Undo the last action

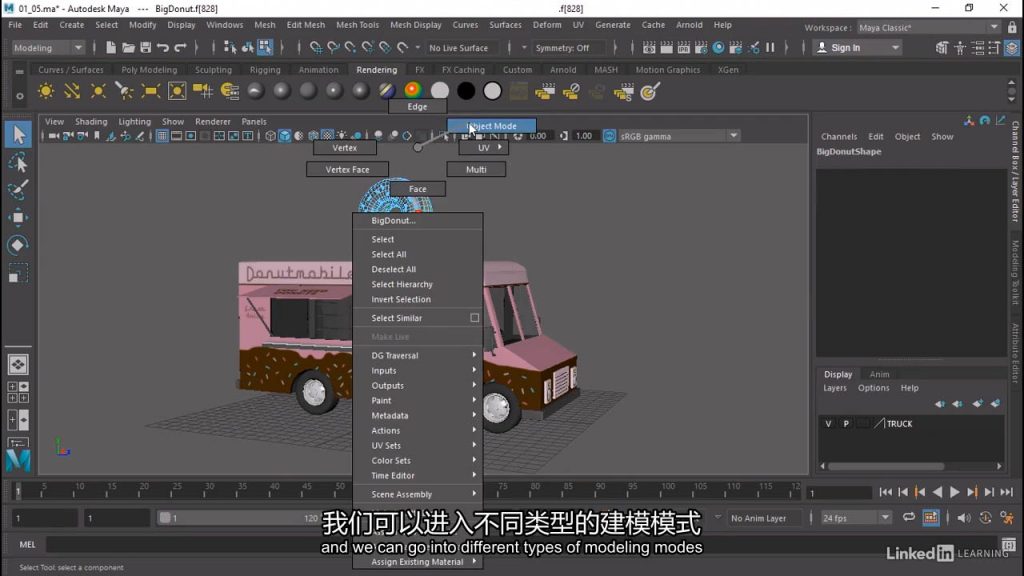pyautogui.click(x=163, y=48)
